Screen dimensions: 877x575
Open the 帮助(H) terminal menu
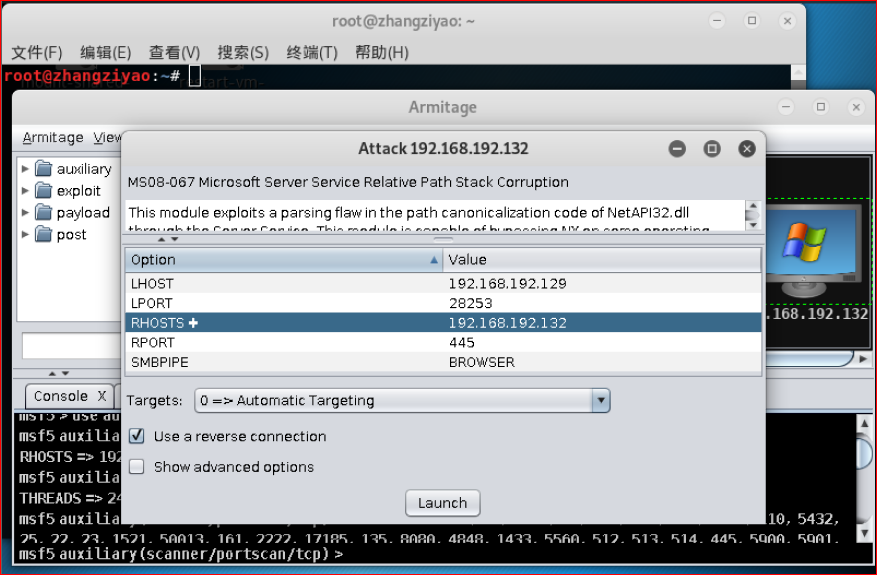[x=382, y=53]
